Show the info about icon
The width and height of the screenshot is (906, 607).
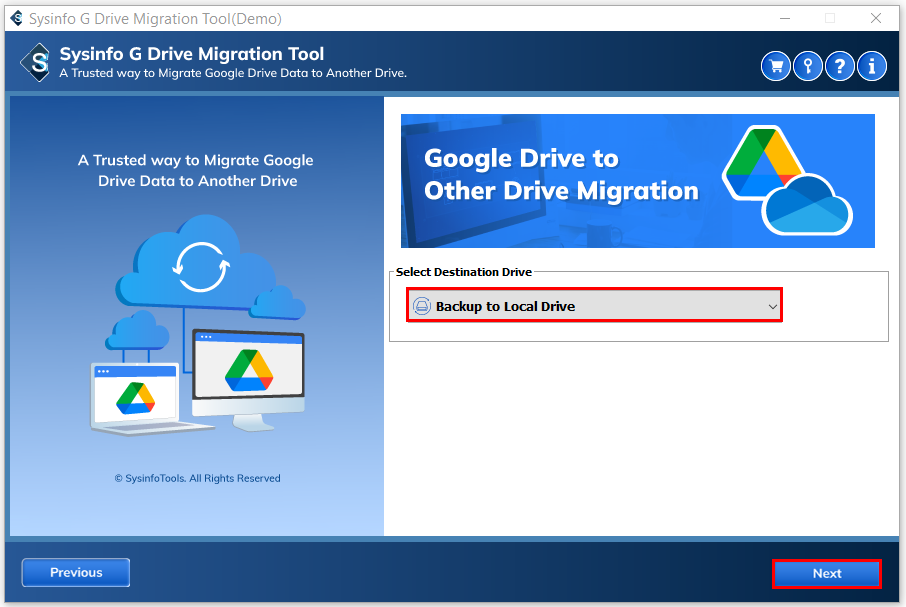[871, 66]
